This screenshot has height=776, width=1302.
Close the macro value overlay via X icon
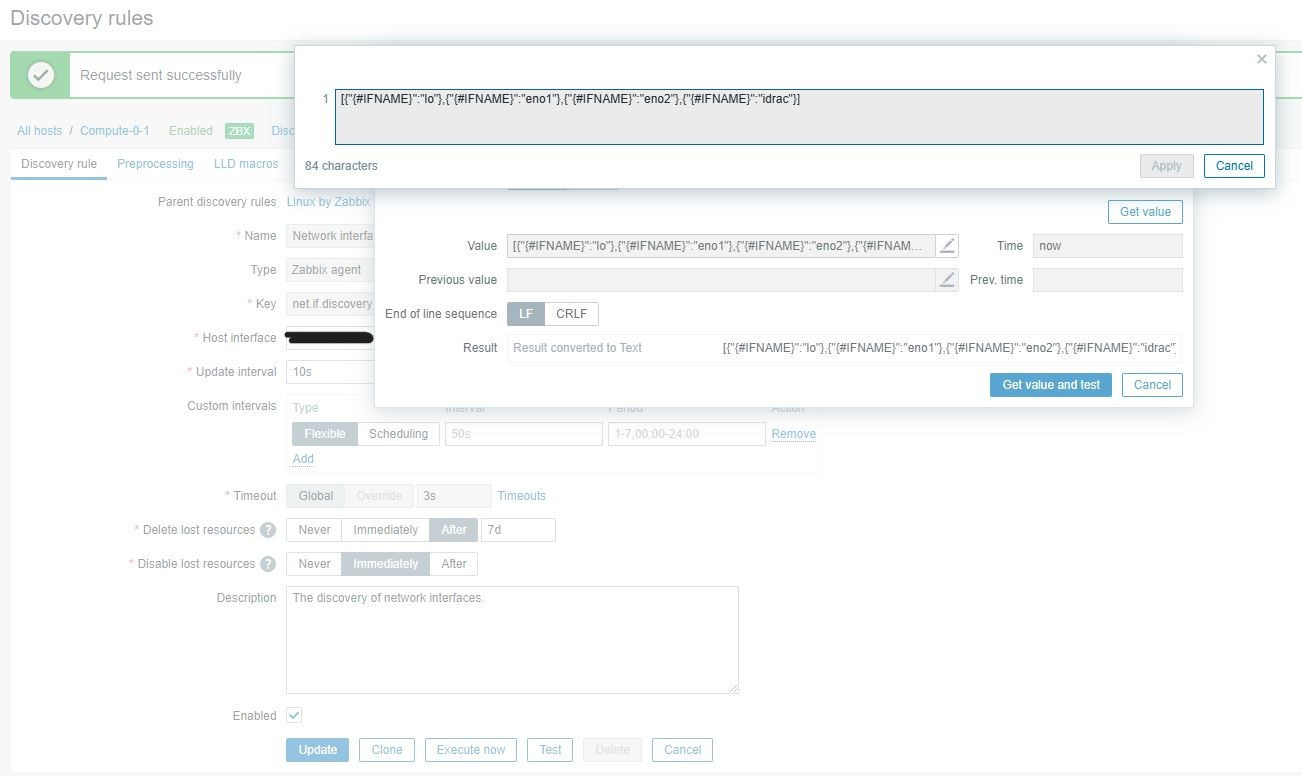[1261, 59]
